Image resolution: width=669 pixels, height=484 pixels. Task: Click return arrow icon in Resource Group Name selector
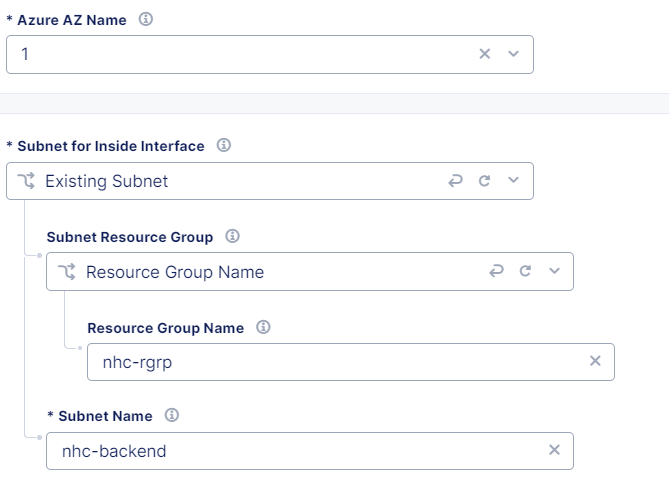click(x=496, y=271)
